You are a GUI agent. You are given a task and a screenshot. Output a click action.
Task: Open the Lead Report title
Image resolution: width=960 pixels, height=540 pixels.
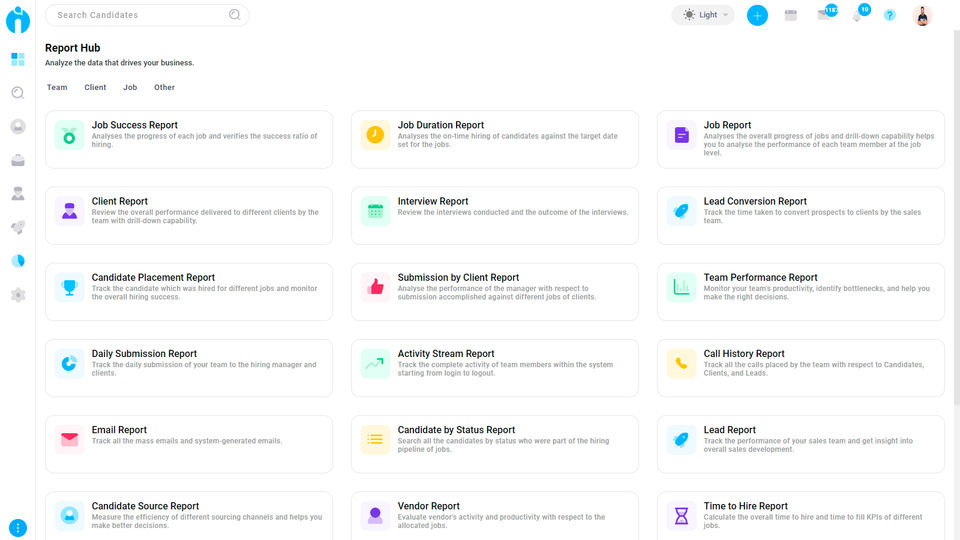(729, 430)
